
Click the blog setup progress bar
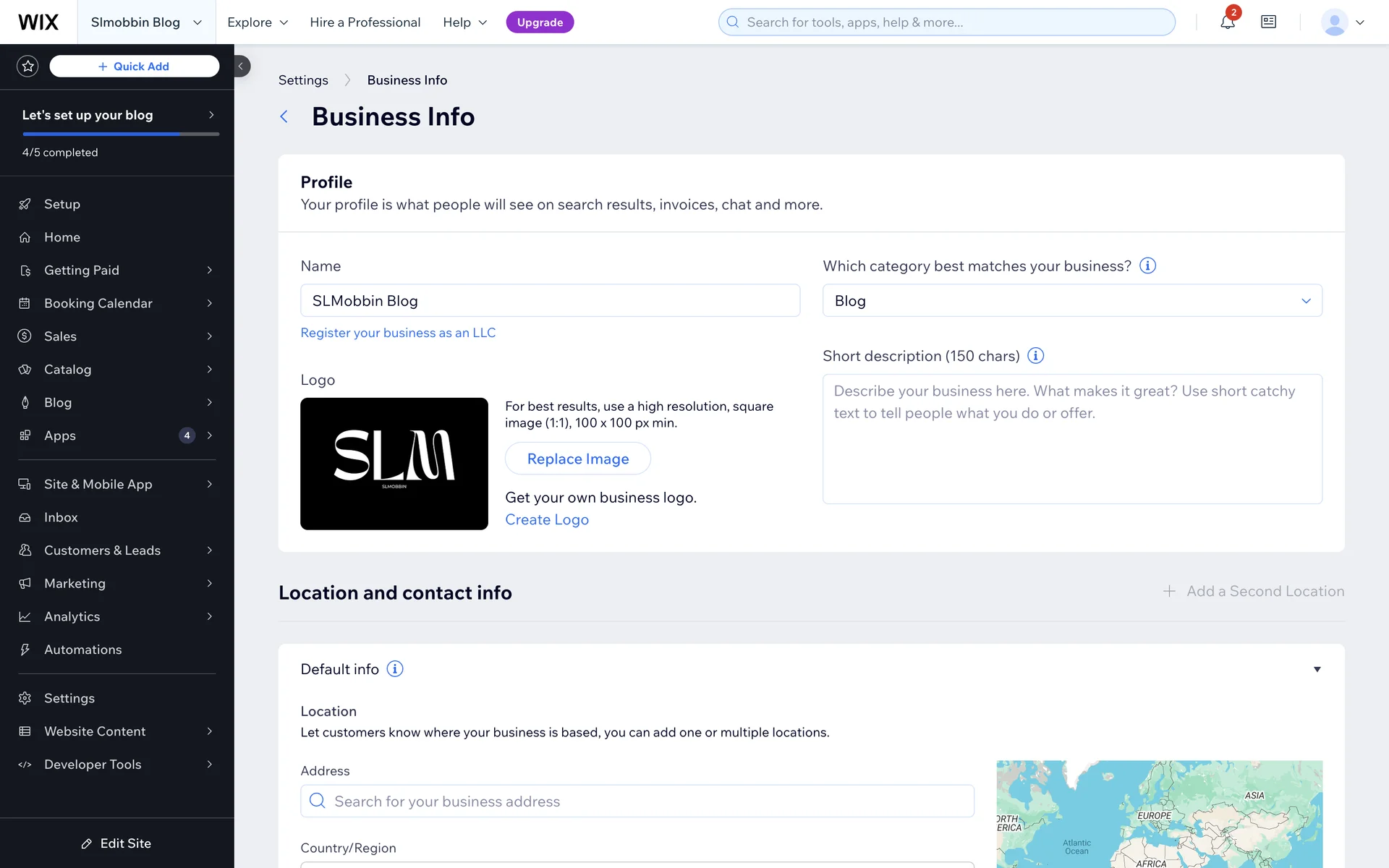pyautogui.click(x=121, y=134)
